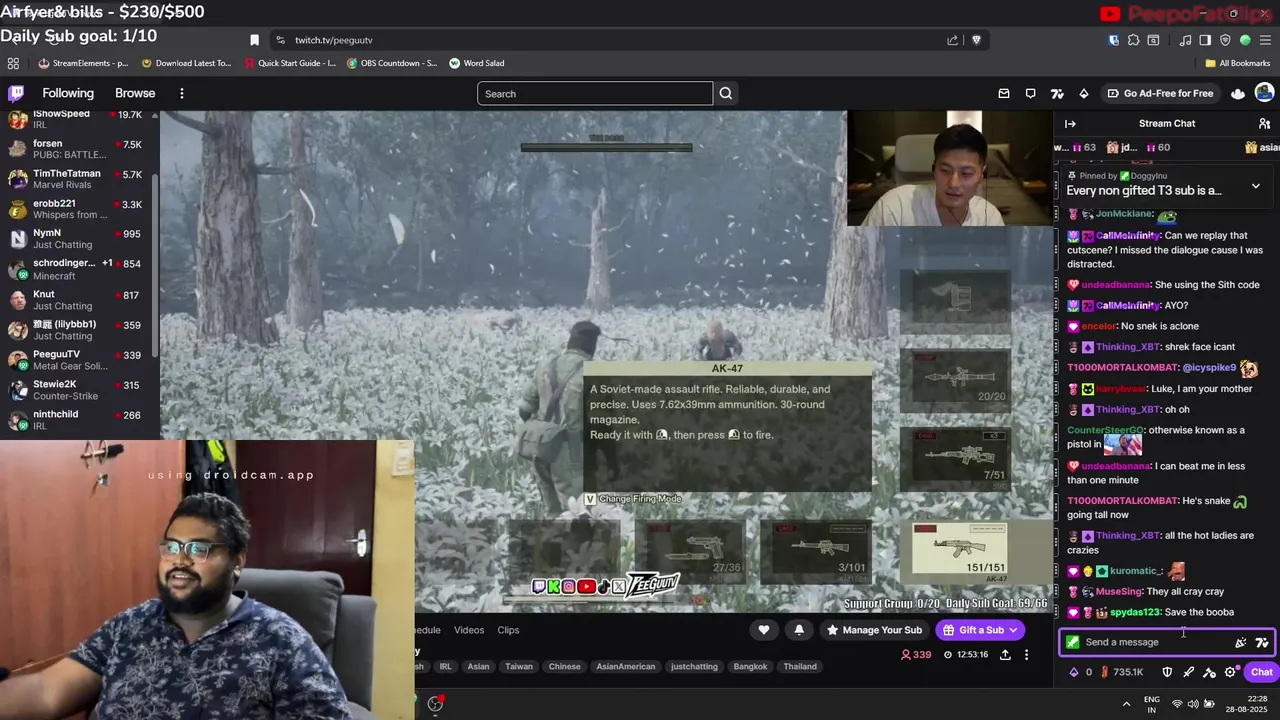
Task: Select the Bangkok tag
Action: [x=750, y=666]
